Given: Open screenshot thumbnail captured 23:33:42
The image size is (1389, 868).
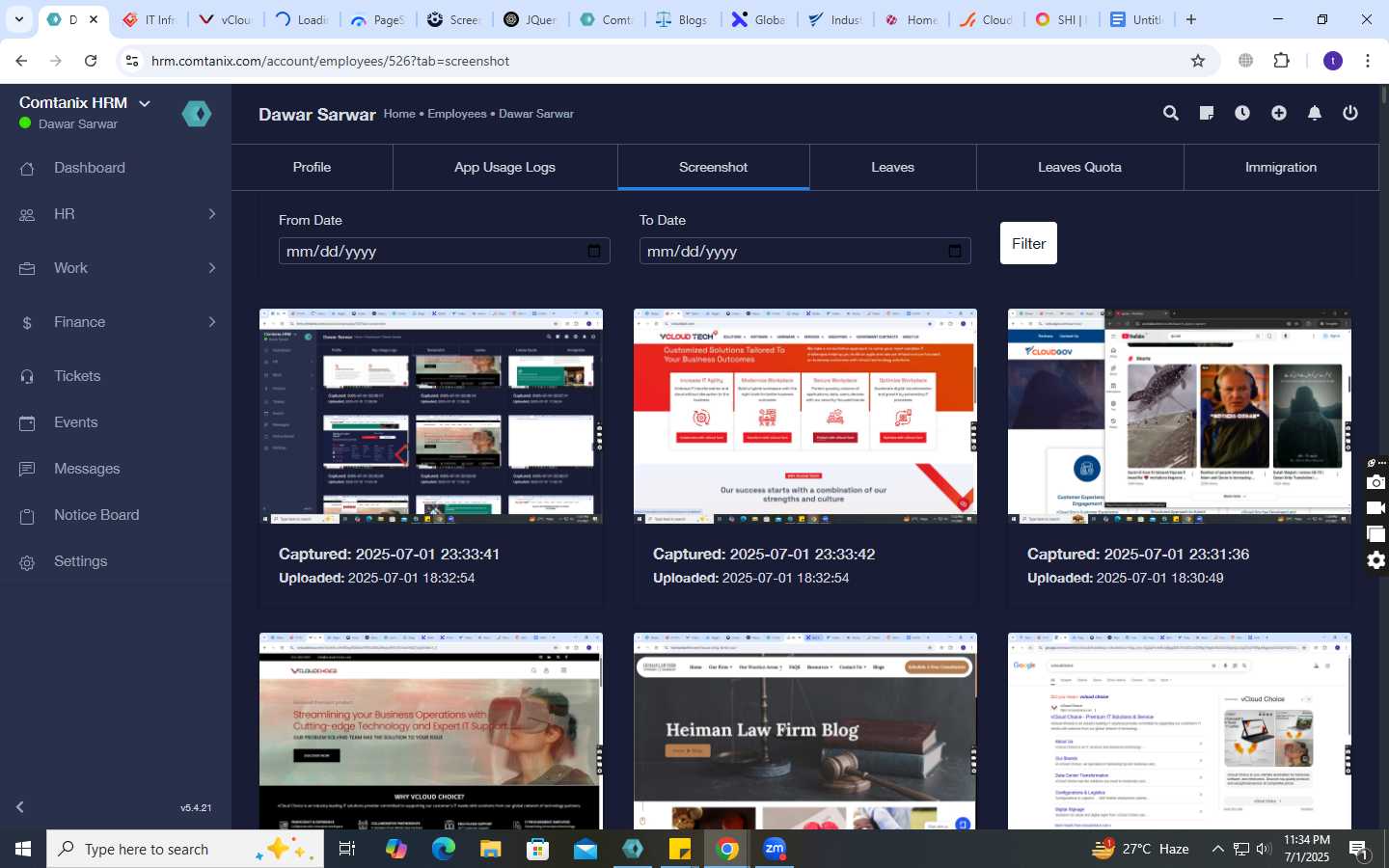Looking at the screenshot, I should pyautogui.click(x=805, y=416).
